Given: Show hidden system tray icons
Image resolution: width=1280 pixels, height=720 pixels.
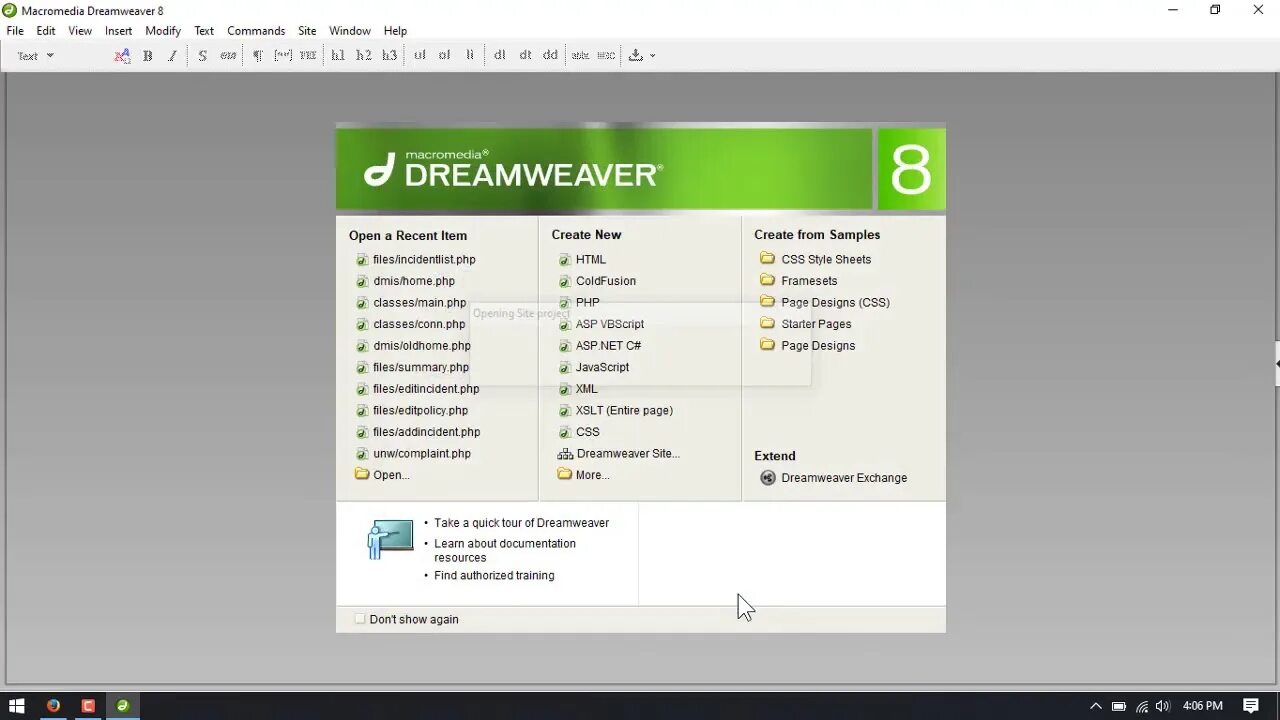Looking at the screenshot, I should [x=1096, y=706].
